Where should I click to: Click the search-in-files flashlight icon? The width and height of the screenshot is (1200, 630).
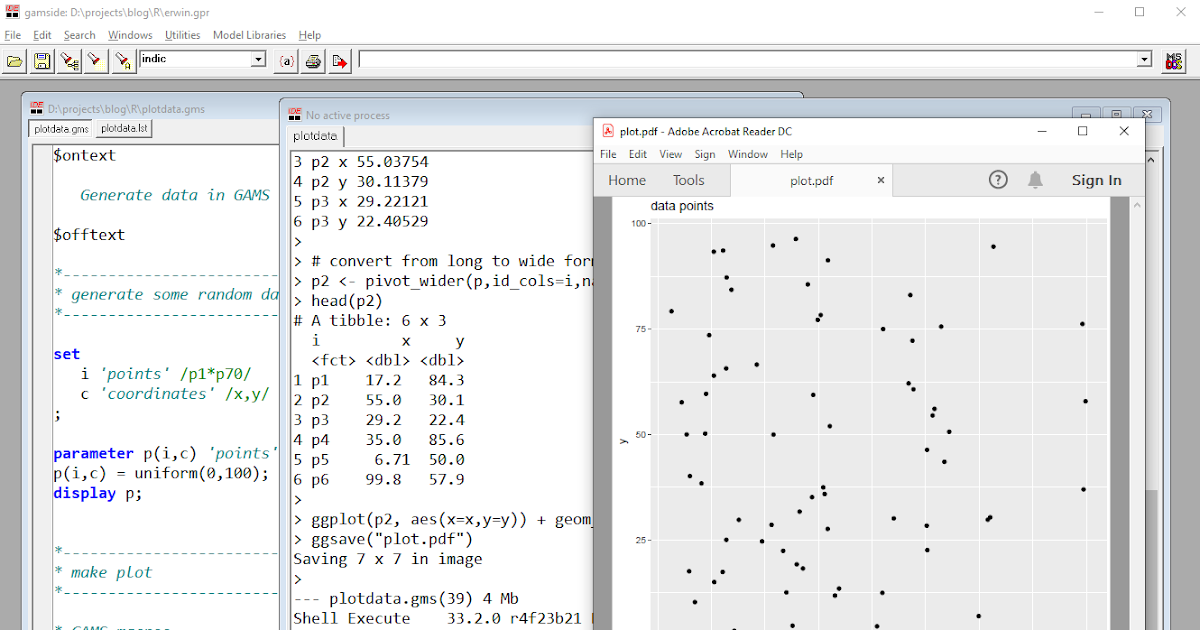[68, 60]
